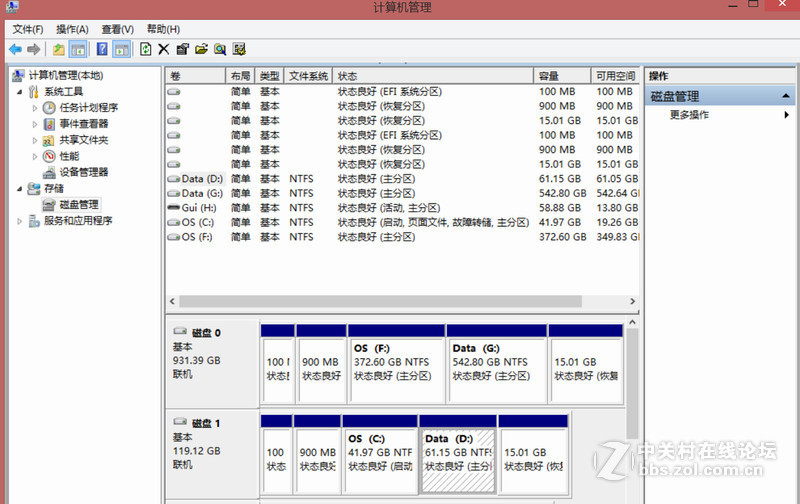This screenshot has height=504, width=800.
Task: Click volume list horizontal scrollbar left arrow
Action: point(172,301)
